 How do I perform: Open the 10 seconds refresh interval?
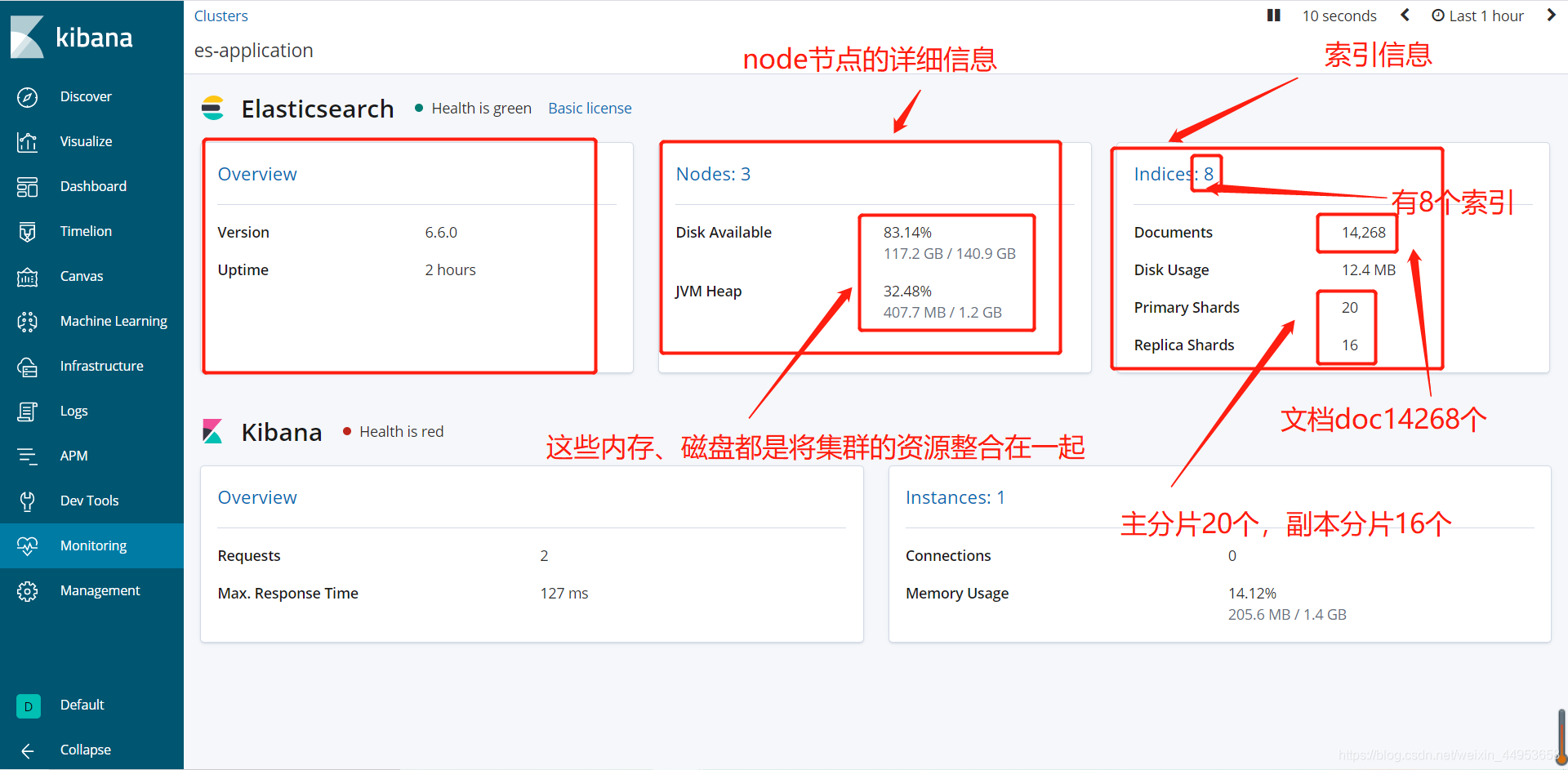pos(1339,16)
